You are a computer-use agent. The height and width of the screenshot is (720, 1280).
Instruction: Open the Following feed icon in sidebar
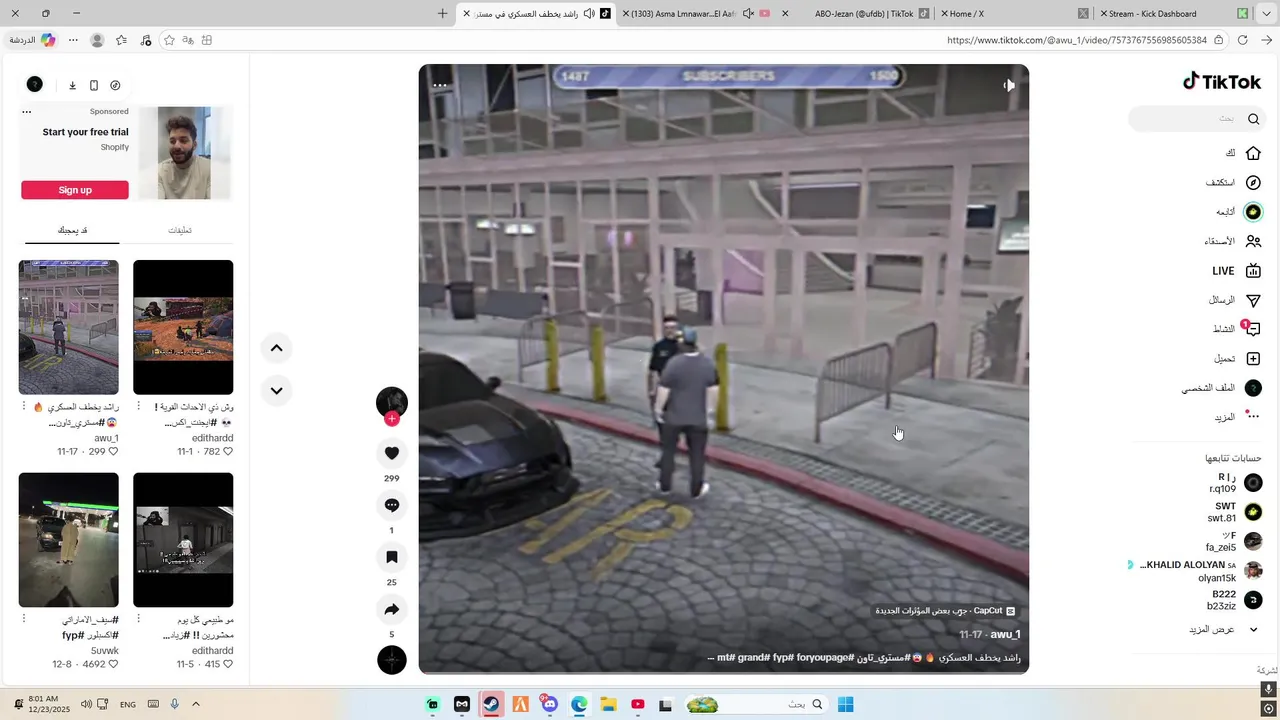(x=1253, y=212)
